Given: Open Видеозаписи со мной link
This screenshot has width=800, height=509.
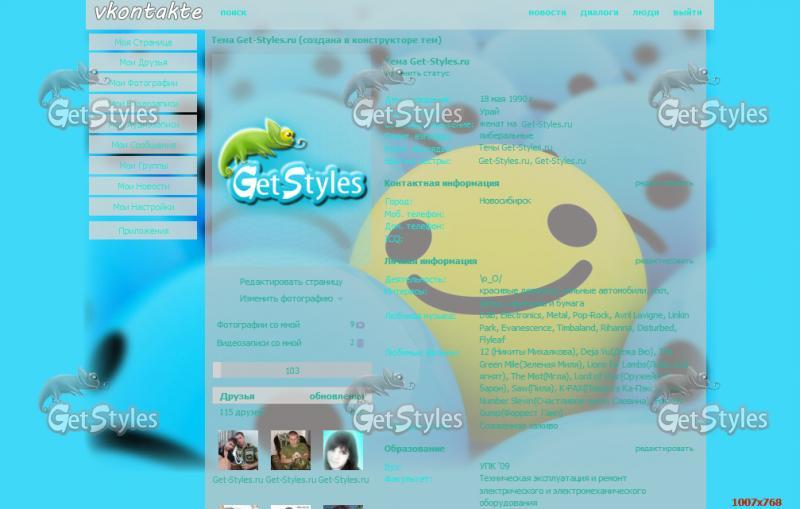Looking at the screenshot, I should 259,343.
